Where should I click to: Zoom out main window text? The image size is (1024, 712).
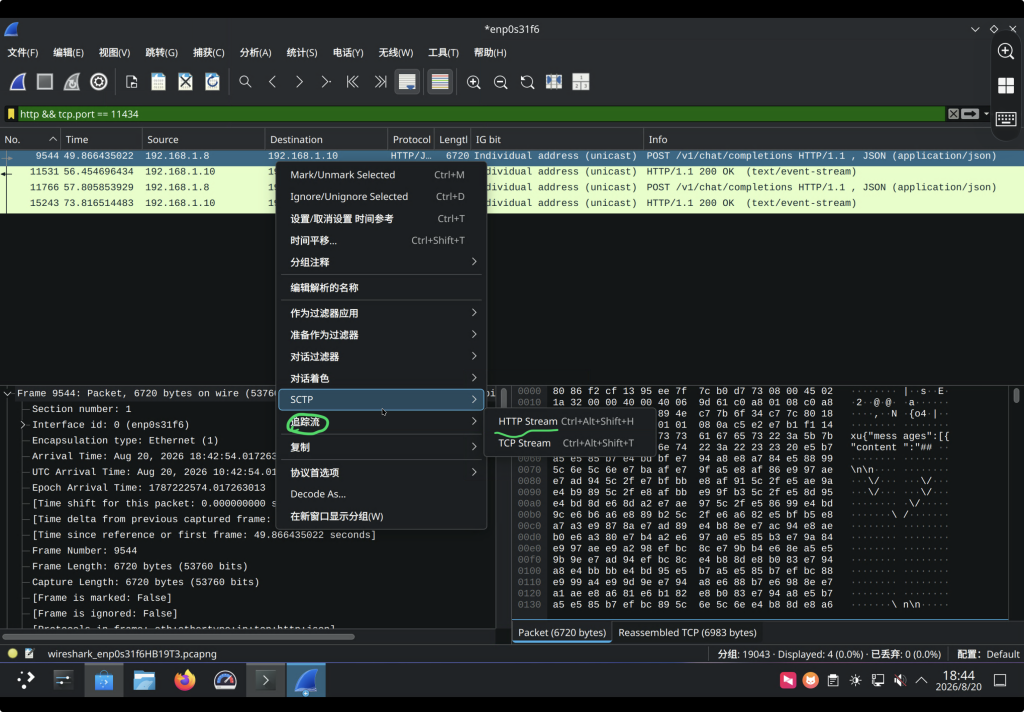[500, 82]
